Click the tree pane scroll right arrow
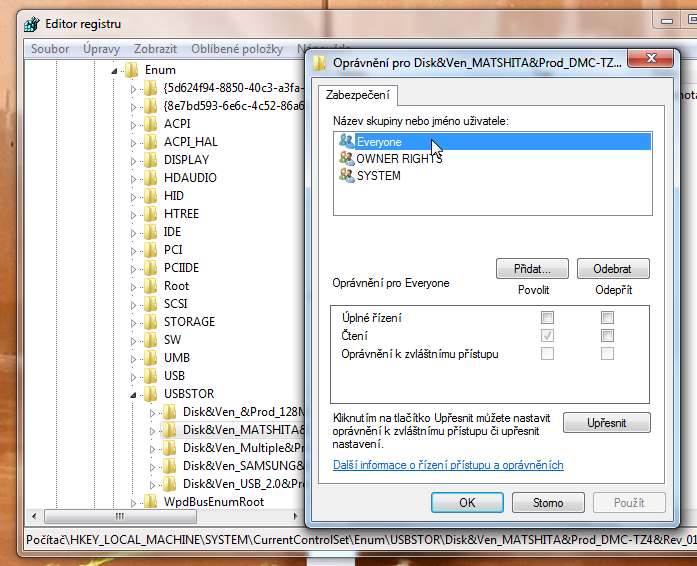This screenshot has height=566, width=697. 295,516
